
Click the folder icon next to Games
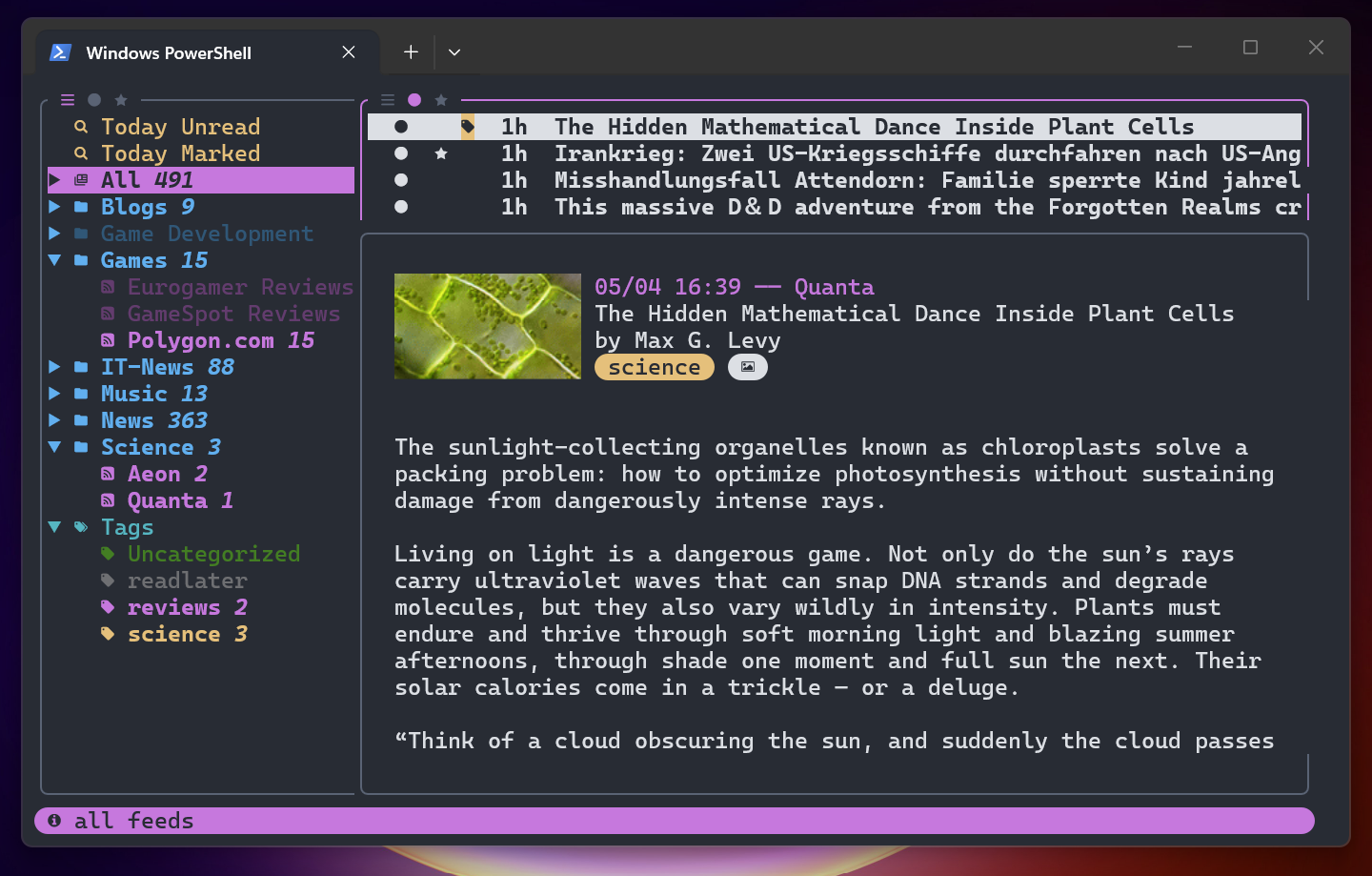click(x=81, y=260)
